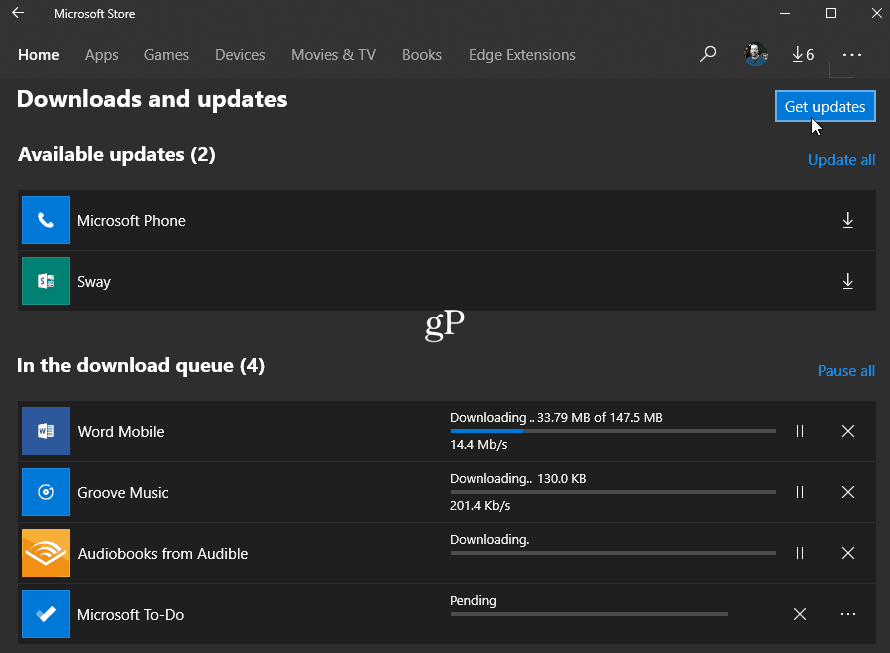Click the 14.4 Mb/s speed text
This screenshot has height=653, width=890.
point(478,445)
